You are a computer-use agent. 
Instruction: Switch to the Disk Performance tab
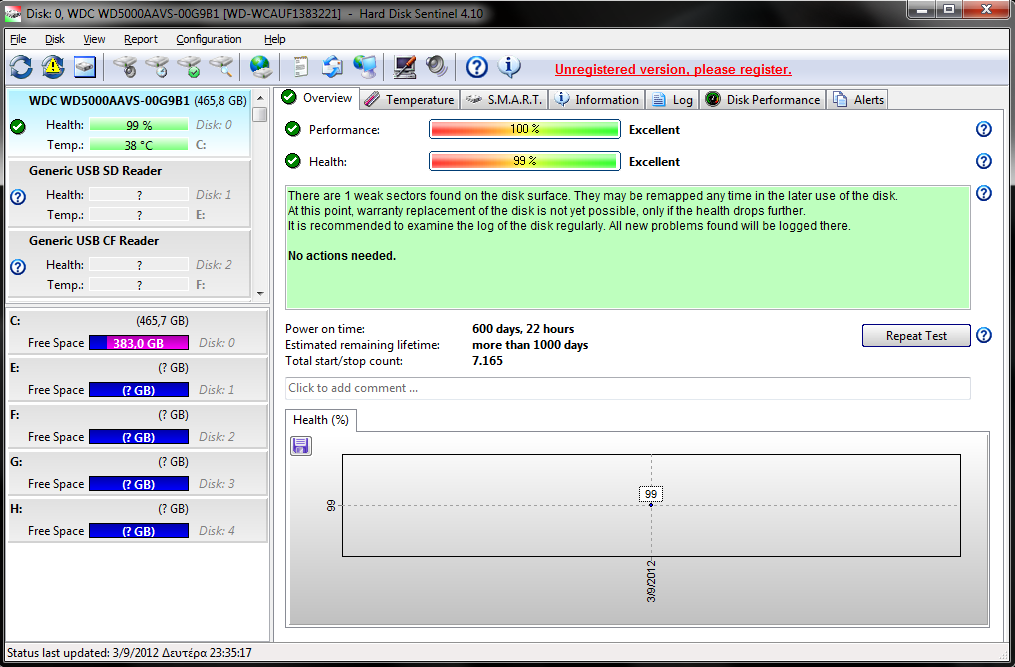tap(763, 100)
